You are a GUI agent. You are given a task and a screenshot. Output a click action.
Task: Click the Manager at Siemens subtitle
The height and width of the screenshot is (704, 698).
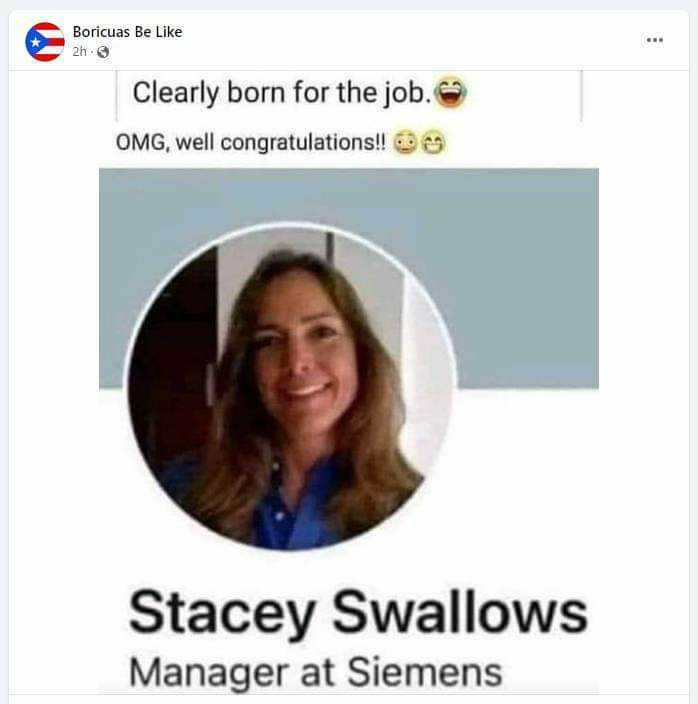click(x=315, y=673)
